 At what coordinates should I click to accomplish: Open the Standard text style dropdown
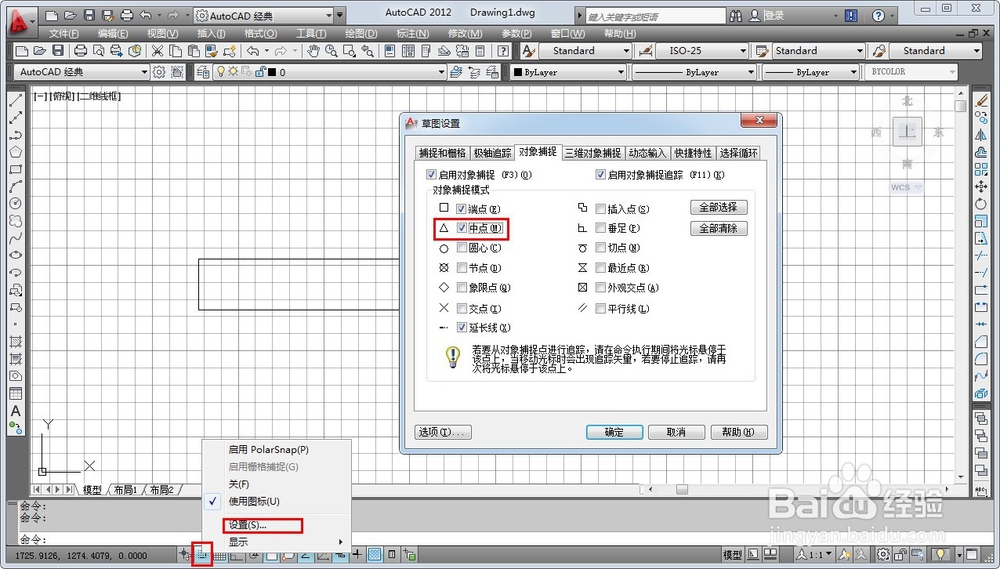click(585, 51)
